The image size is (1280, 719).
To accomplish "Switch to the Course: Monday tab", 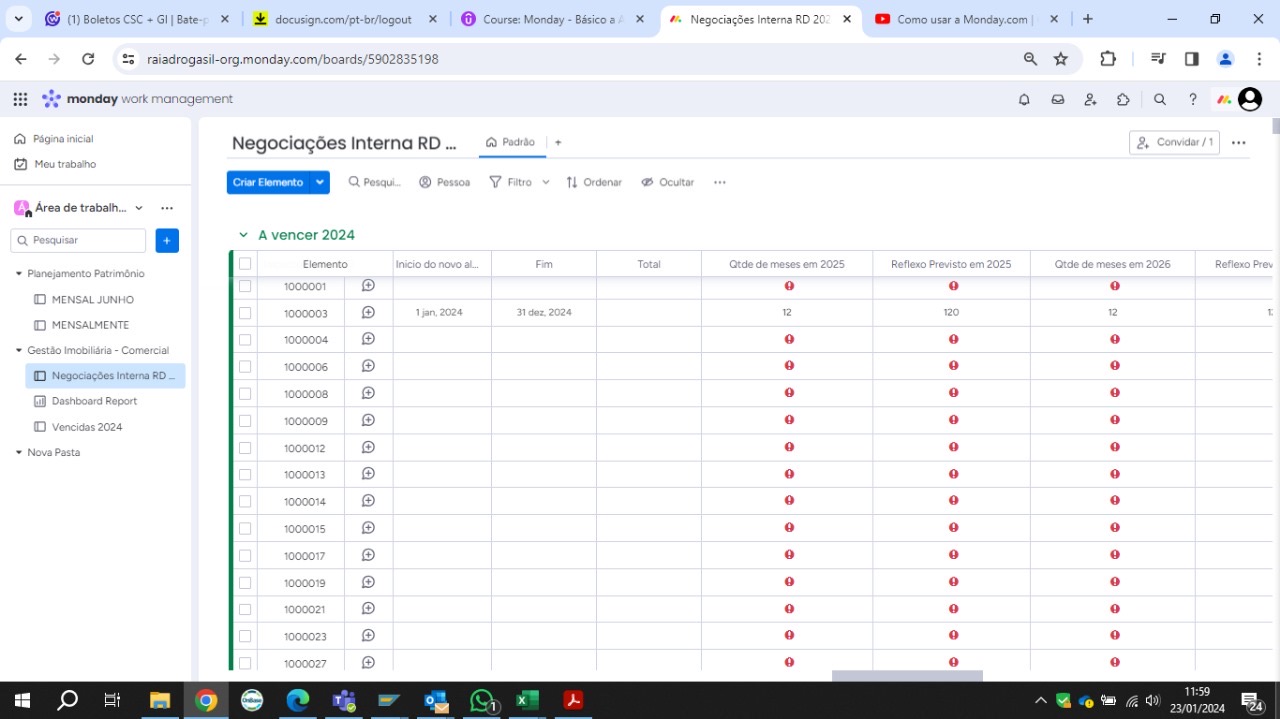I will (x=552, y=19).
